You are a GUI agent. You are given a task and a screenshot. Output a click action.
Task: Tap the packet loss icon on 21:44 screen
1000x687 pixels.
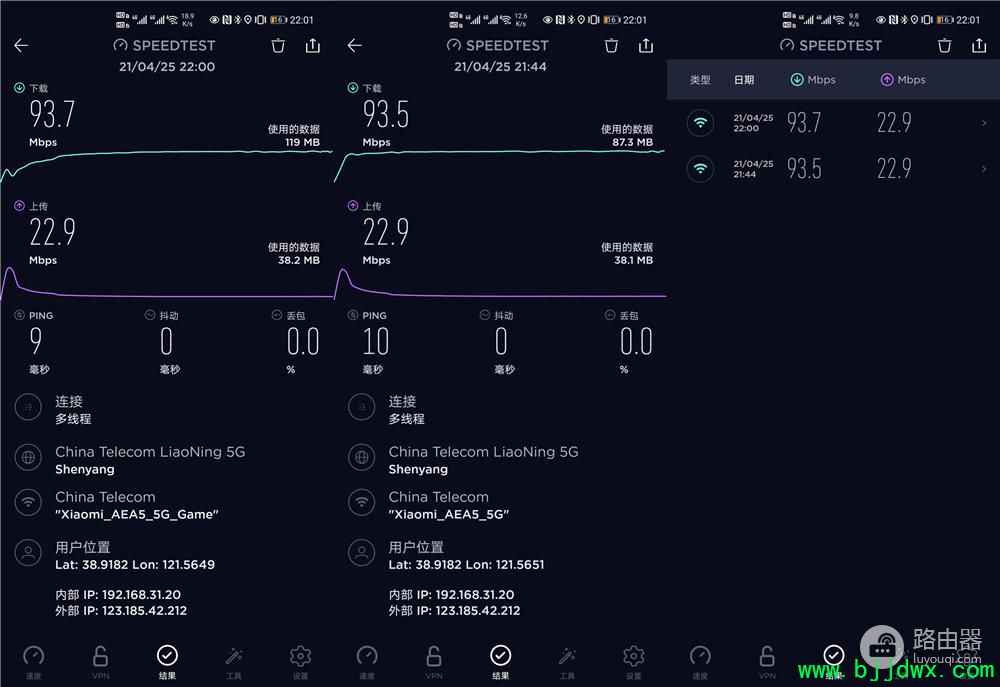(610, 315)
